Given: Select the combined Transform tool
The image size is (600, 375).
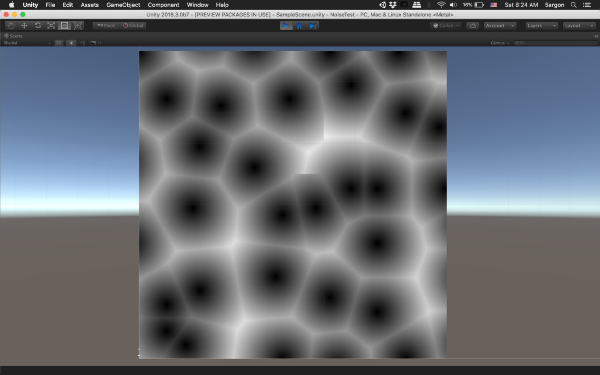Looking at the screenshot, I should click(x=78, y=26).
